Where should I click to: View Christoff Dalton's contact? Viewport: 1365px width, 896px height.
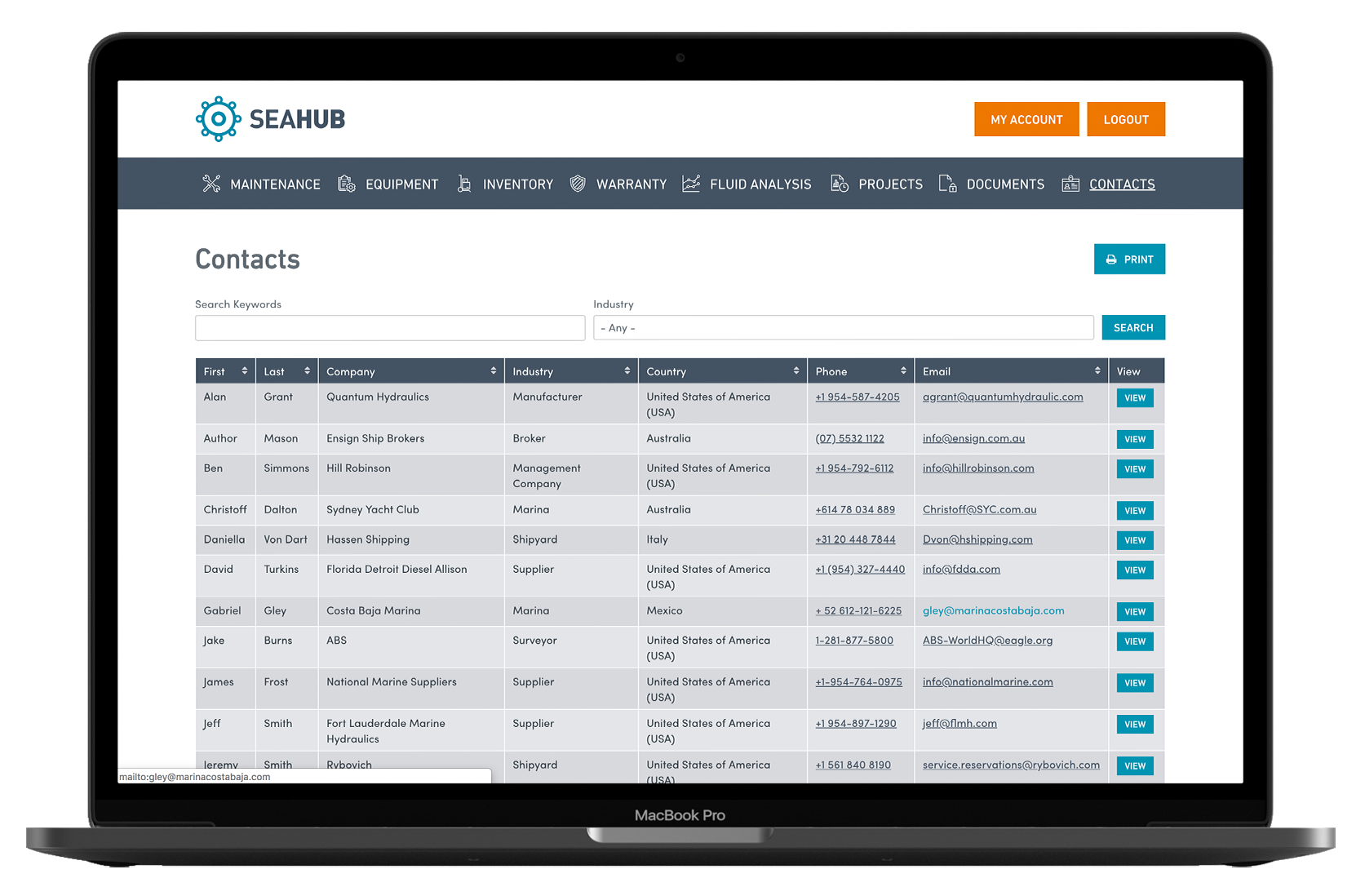pos(1135,510)
